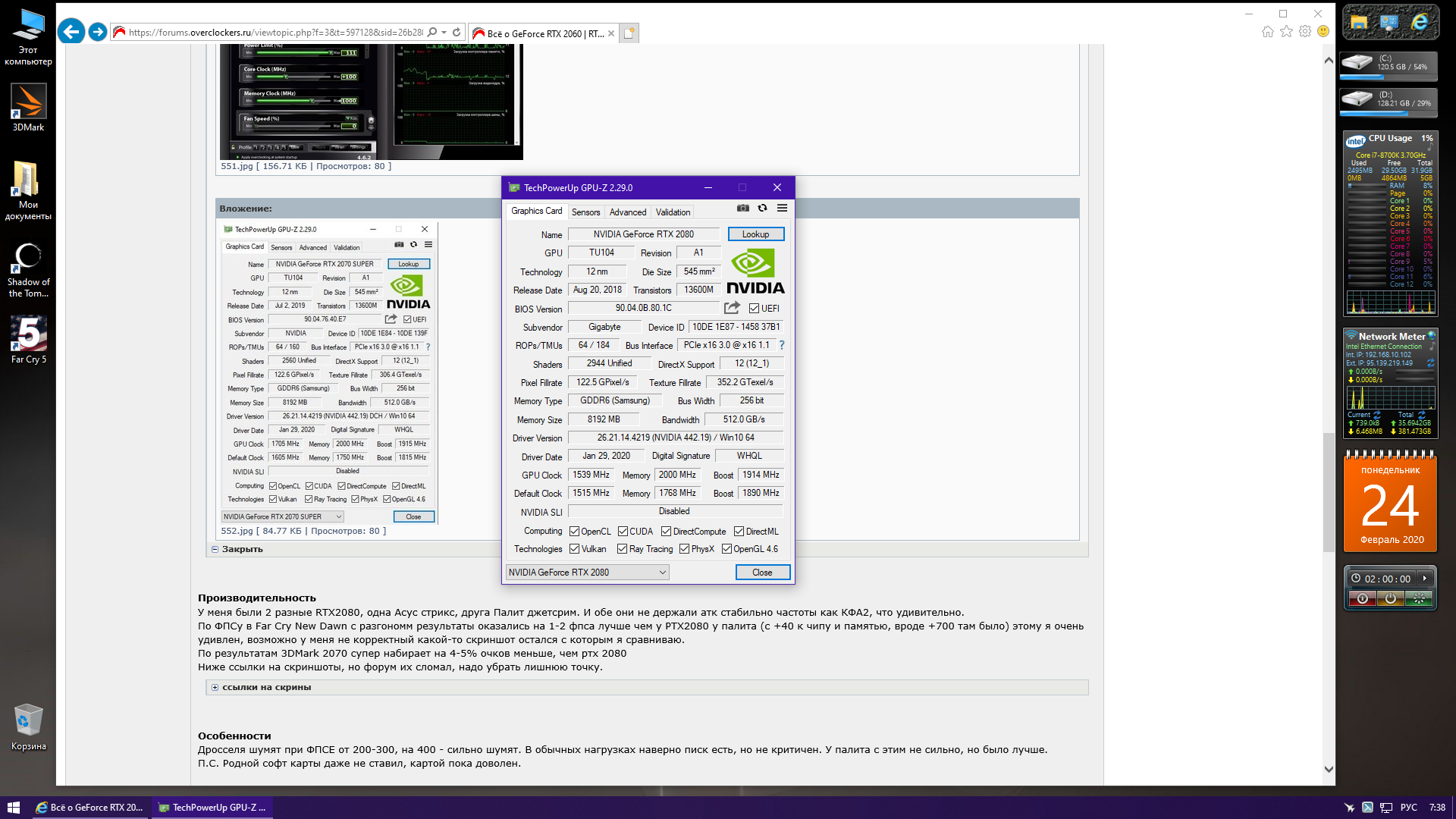Switch to the Advanced tab

click(x=627, y=212)
